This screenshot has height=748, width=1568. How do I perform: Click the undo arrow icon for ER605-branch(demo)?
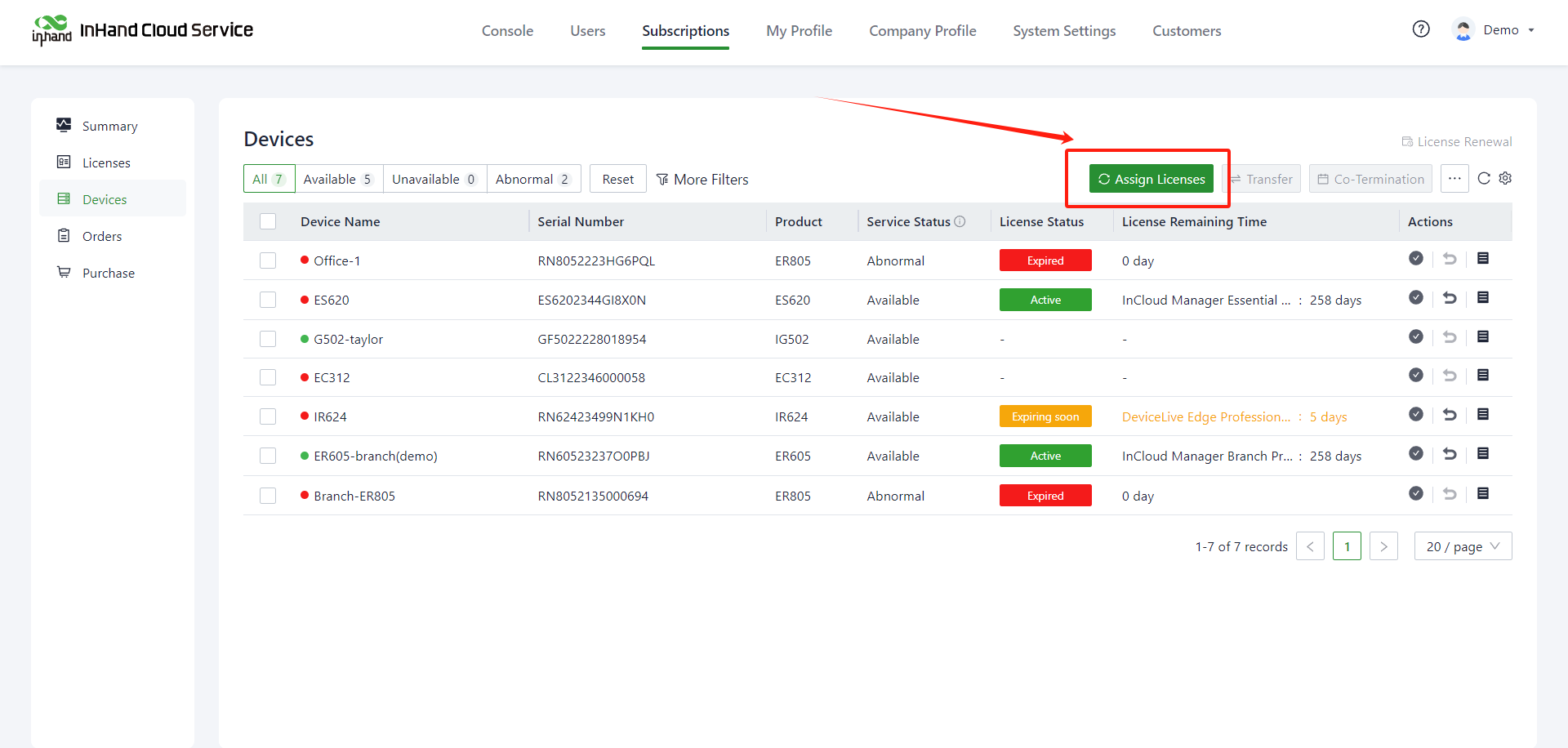1450,454
